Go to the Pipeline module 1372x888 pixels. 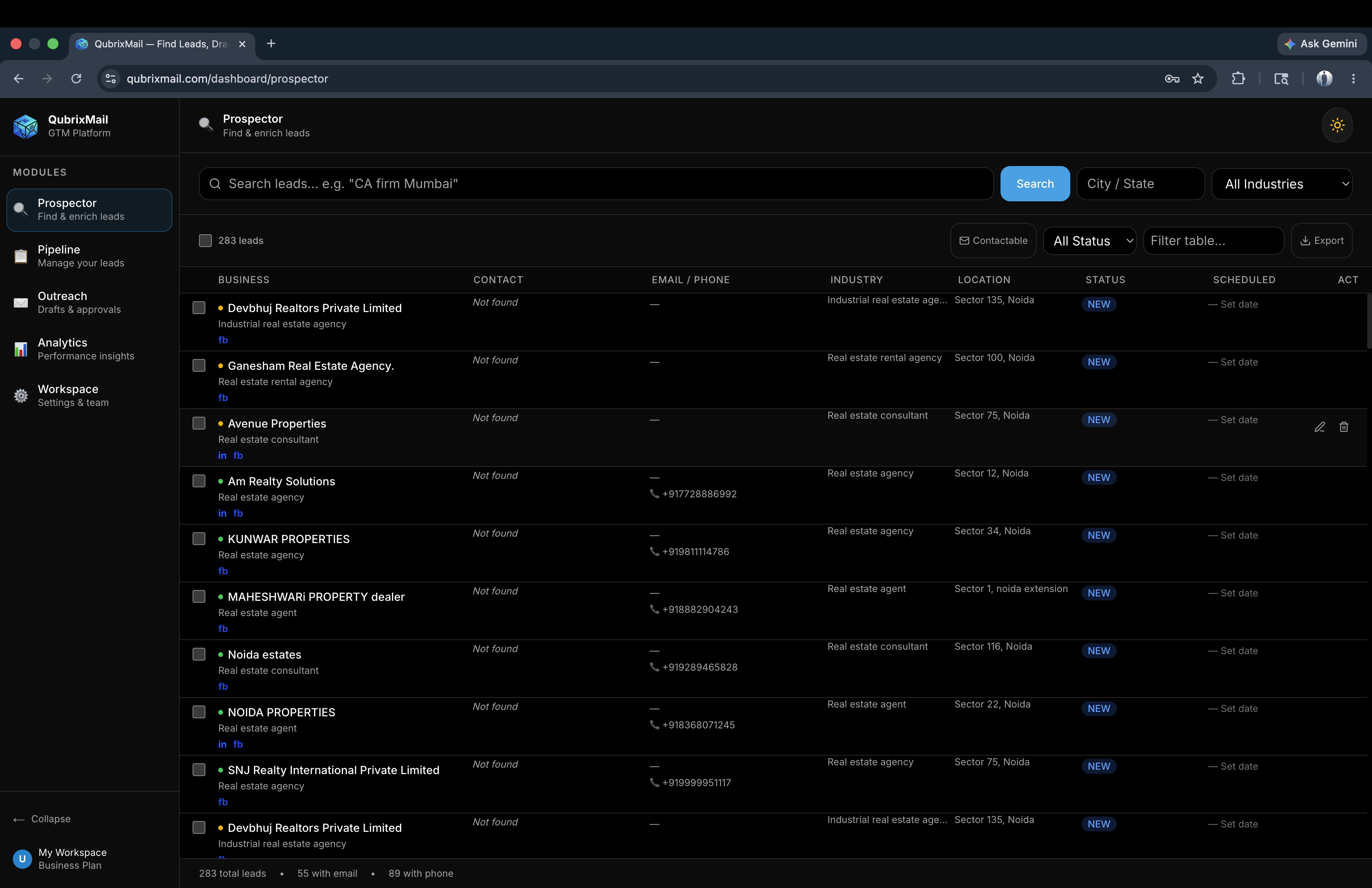[89, 256]
